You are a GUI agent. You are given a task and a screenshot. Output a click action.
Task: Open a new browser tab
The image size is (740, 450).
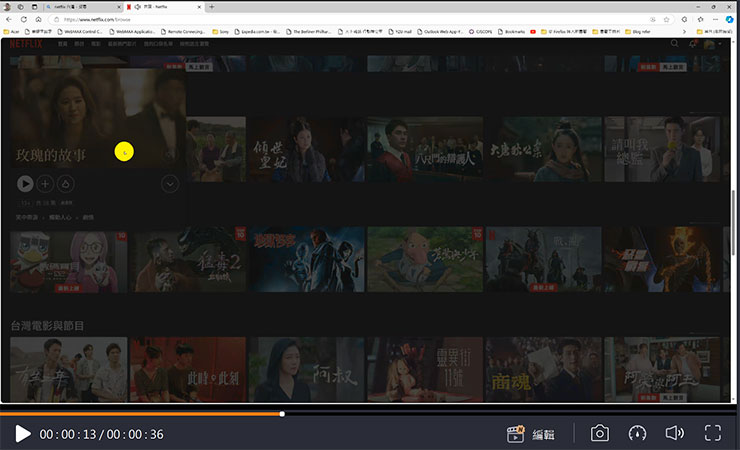coord(211,7)
